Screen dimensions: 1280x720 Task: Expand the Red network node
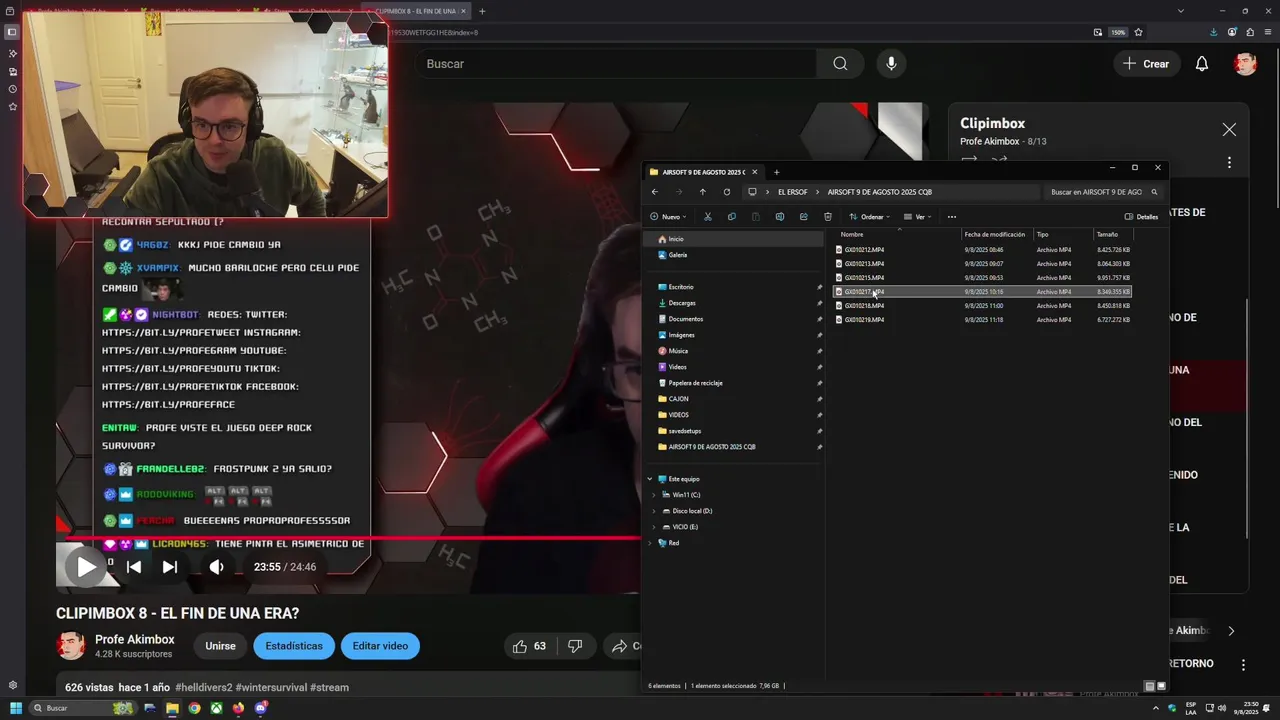[650, 543]
